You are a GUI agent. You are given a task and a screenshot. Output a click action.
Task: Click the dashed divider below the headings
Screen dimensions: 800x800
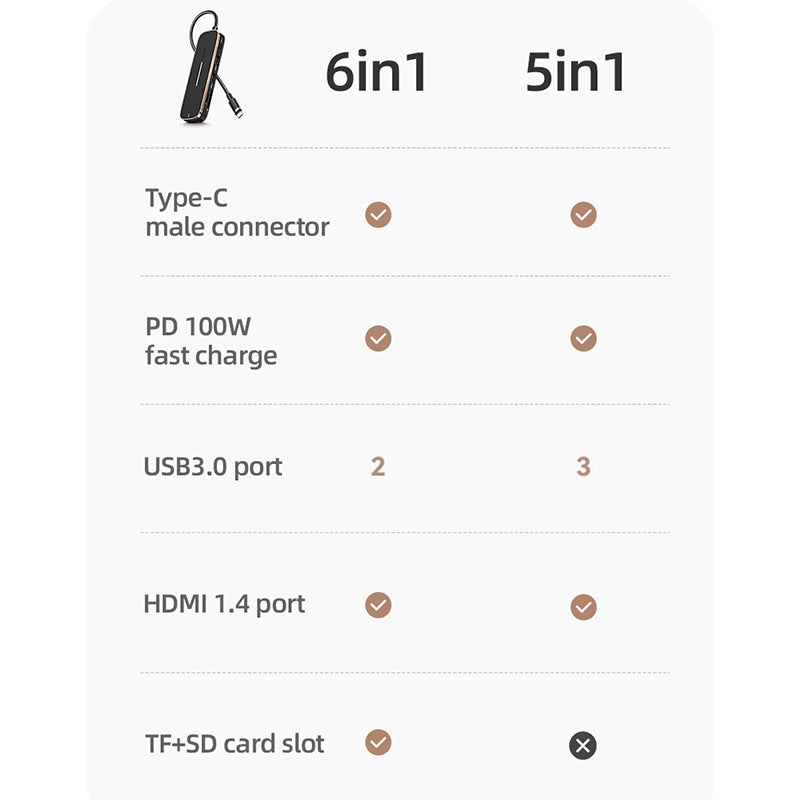pos(405,148)
